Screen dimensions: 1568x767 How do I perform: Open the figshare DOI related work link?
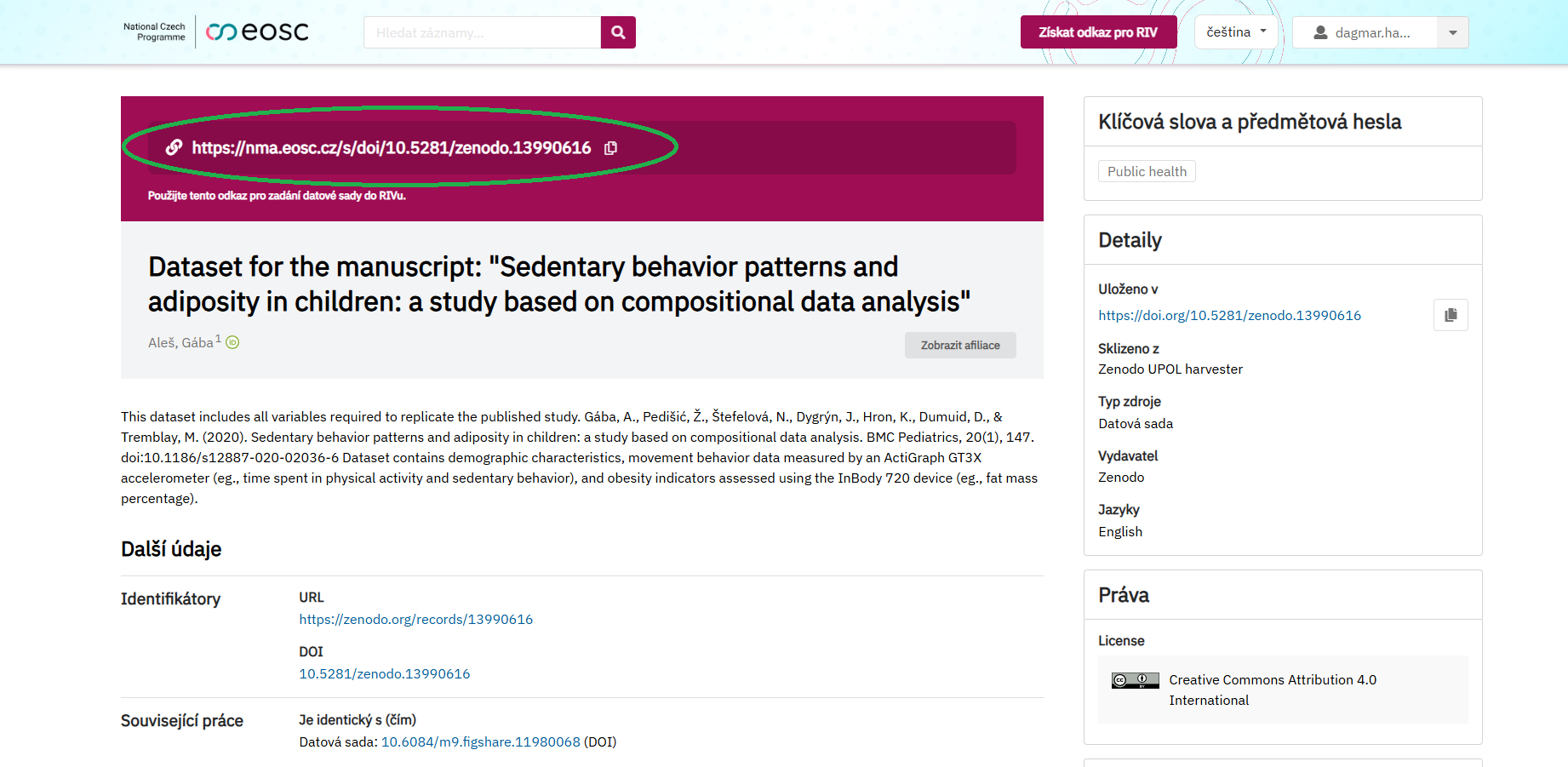click(x=480, y=742)
